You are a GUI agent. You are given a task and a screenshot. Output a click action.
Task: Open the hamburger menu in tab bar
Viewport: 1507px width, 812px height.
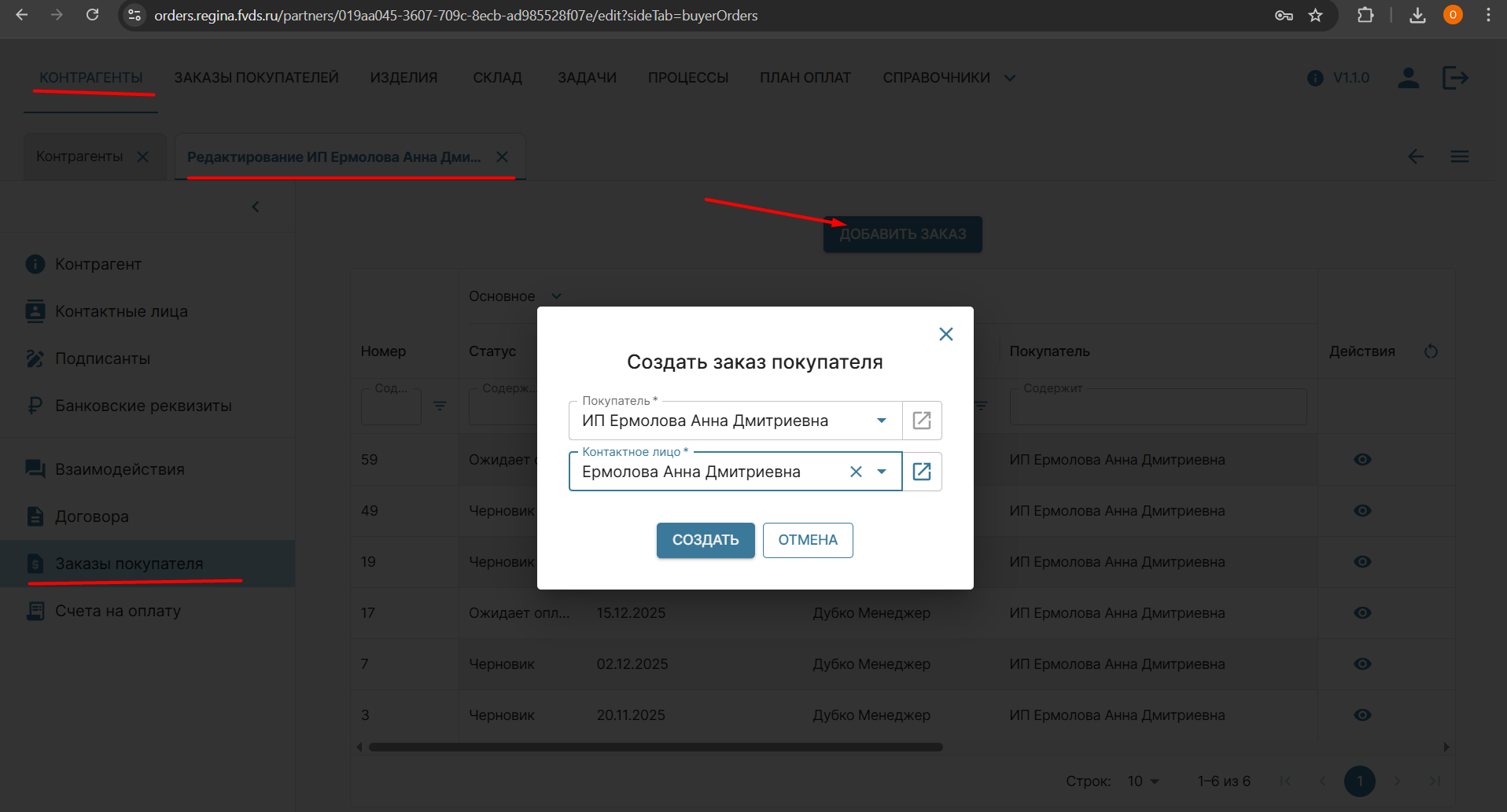pyautogui.click(x=1460, y=156)
